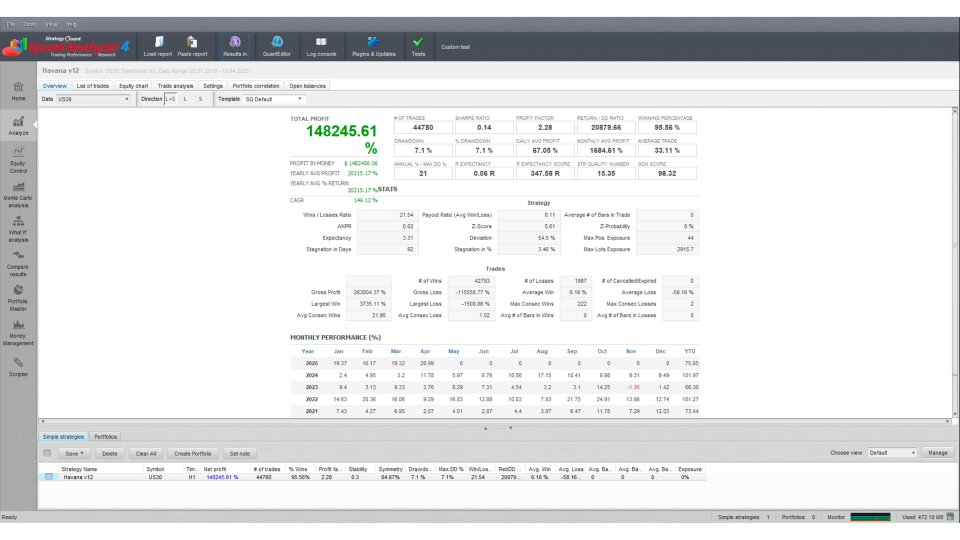Image resolution: width=960 pixels, height=540 pixels.
Task: Click the # of trades column header
Action: point(268,469)
